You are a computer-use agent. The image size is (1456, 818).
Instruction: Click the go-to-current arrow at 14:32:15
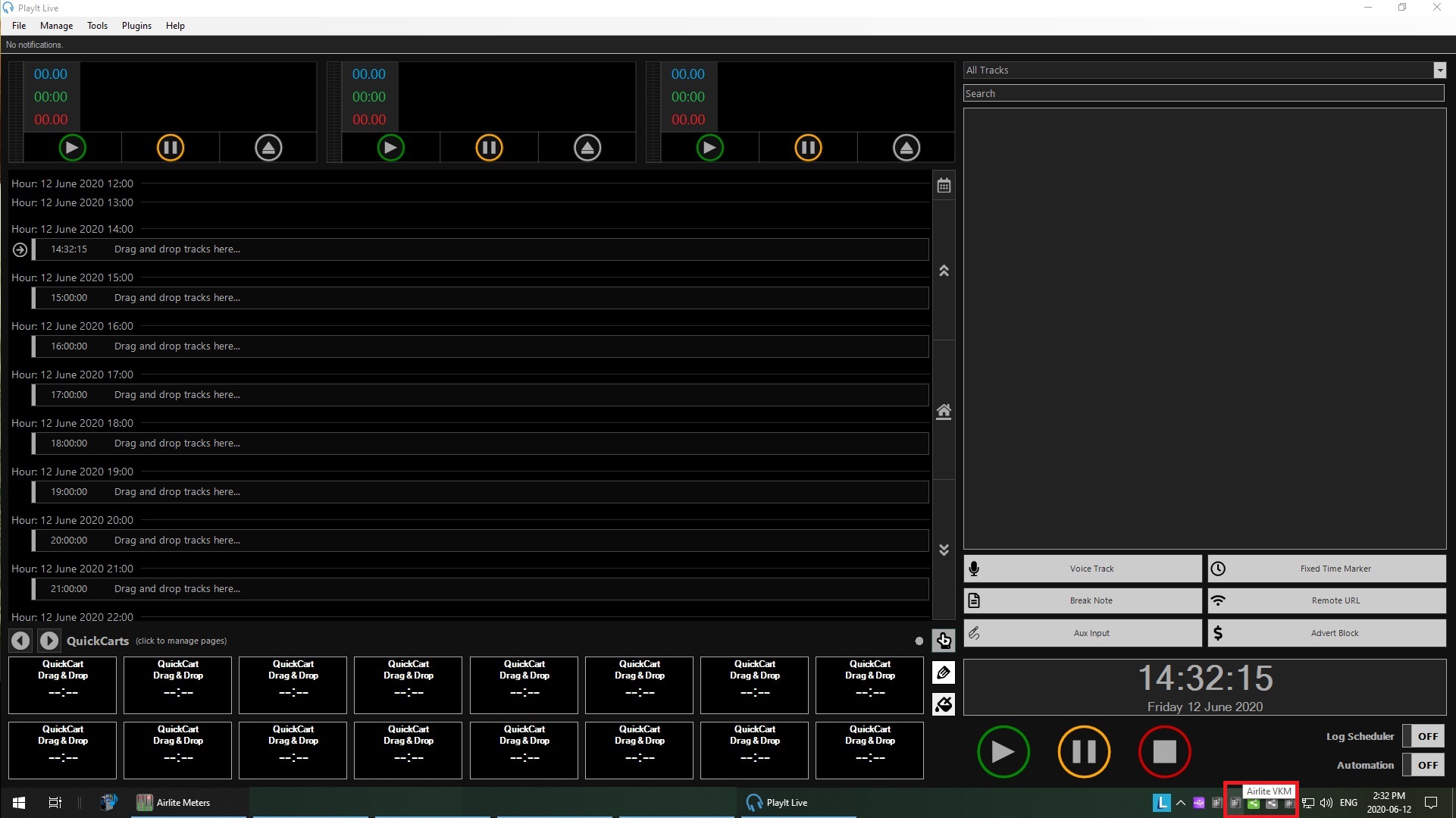click(20, 249)
